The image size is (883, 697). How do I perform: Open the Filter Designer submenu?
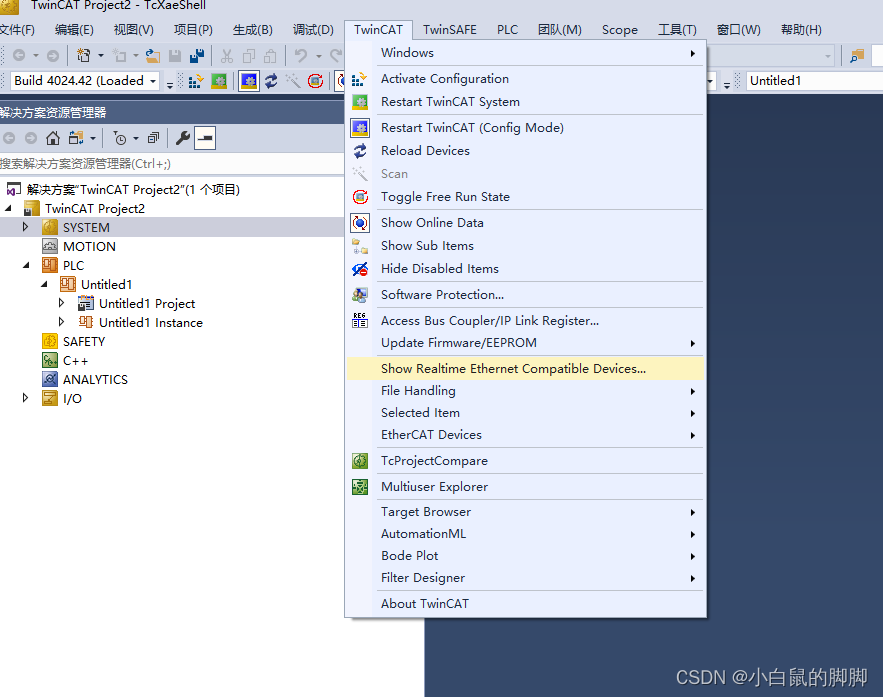tap(525, 578)
